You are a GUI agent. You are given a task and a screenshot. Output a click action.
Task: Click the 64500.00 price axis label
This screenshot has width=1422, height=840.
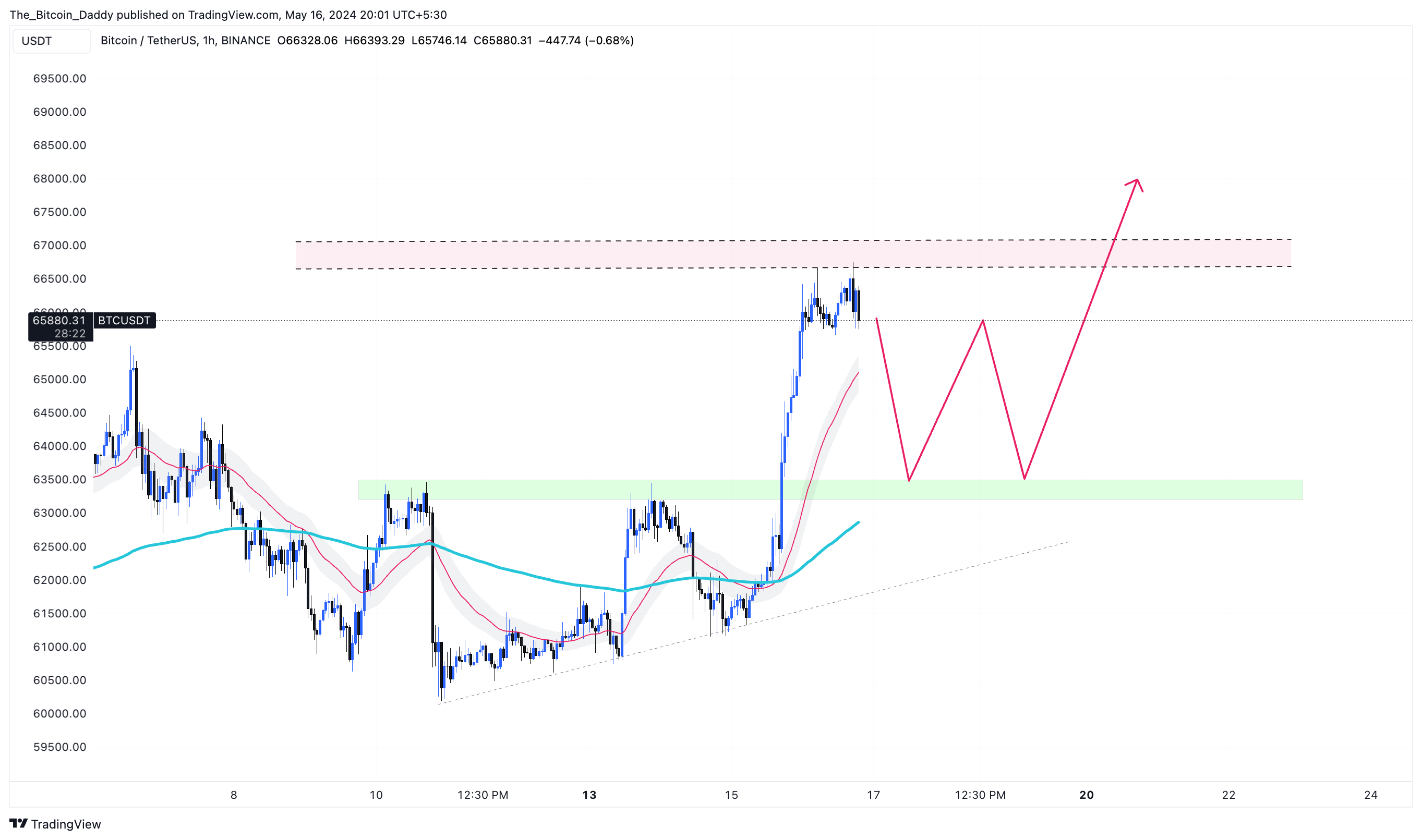point(60,412)
